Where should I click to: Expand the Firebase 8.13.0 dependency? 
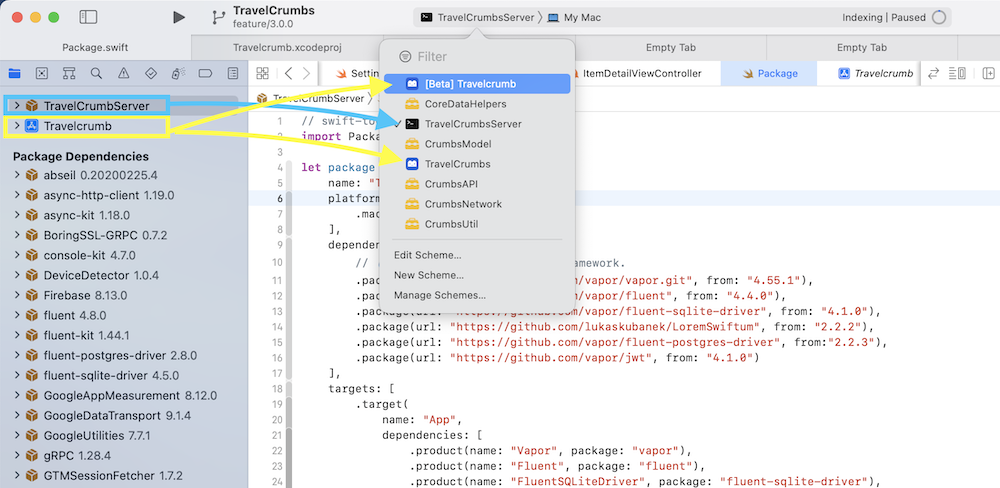[17, 295]
